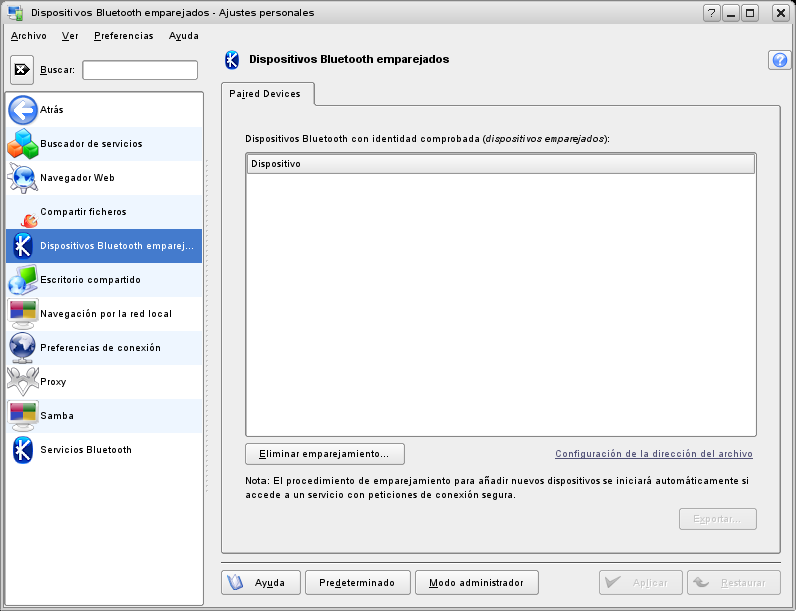Click the blue help icon at top right

pyautogui.click(x=779, y=60)
